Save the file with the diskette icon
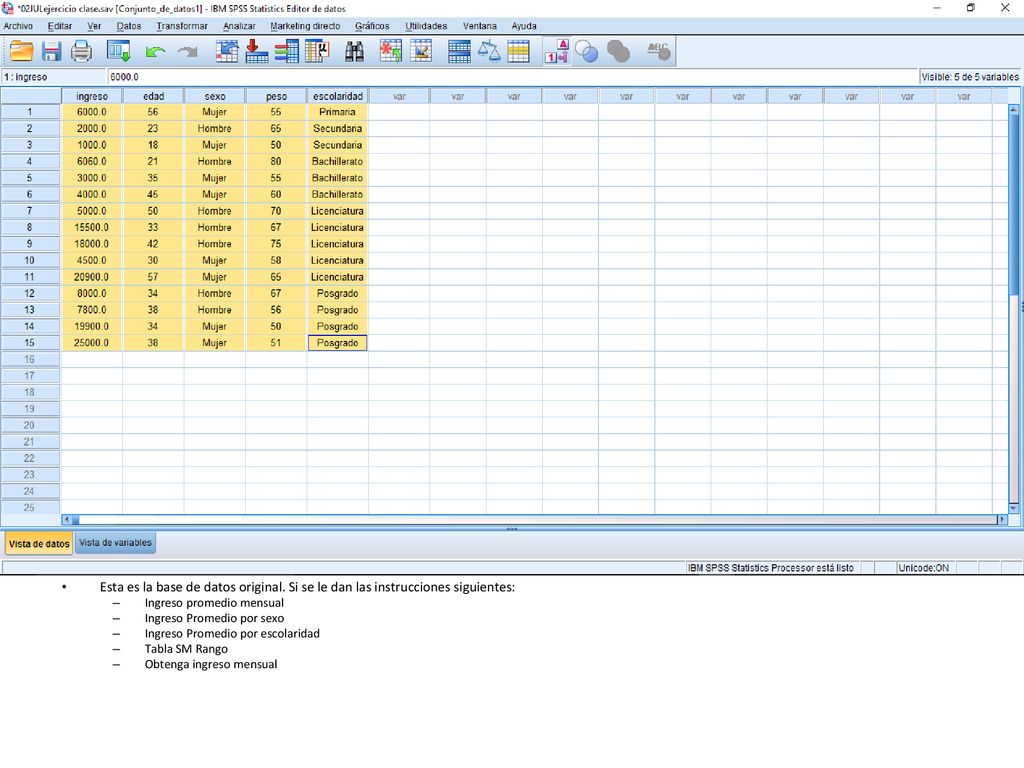This screenshot has width=1024, height=768. tap(52, 51)
